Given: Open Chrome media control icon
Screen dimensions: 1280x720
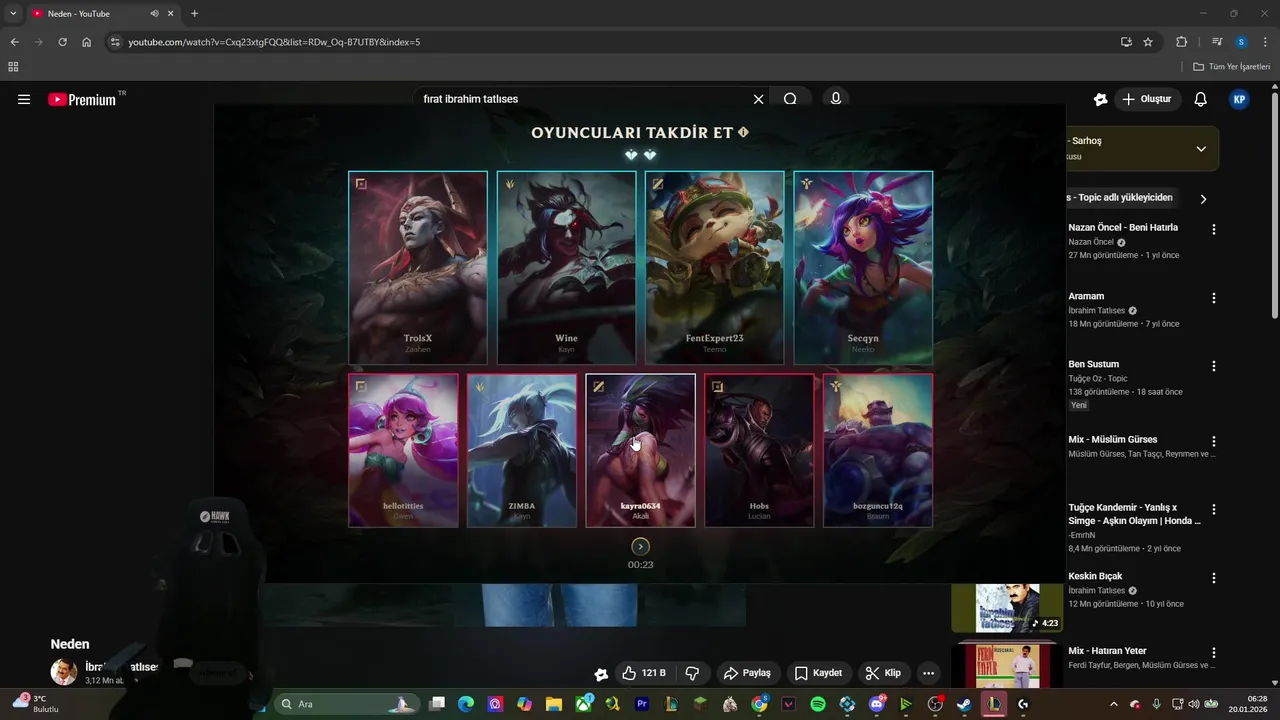Looking at the screenshot, I should [1217, 42].
